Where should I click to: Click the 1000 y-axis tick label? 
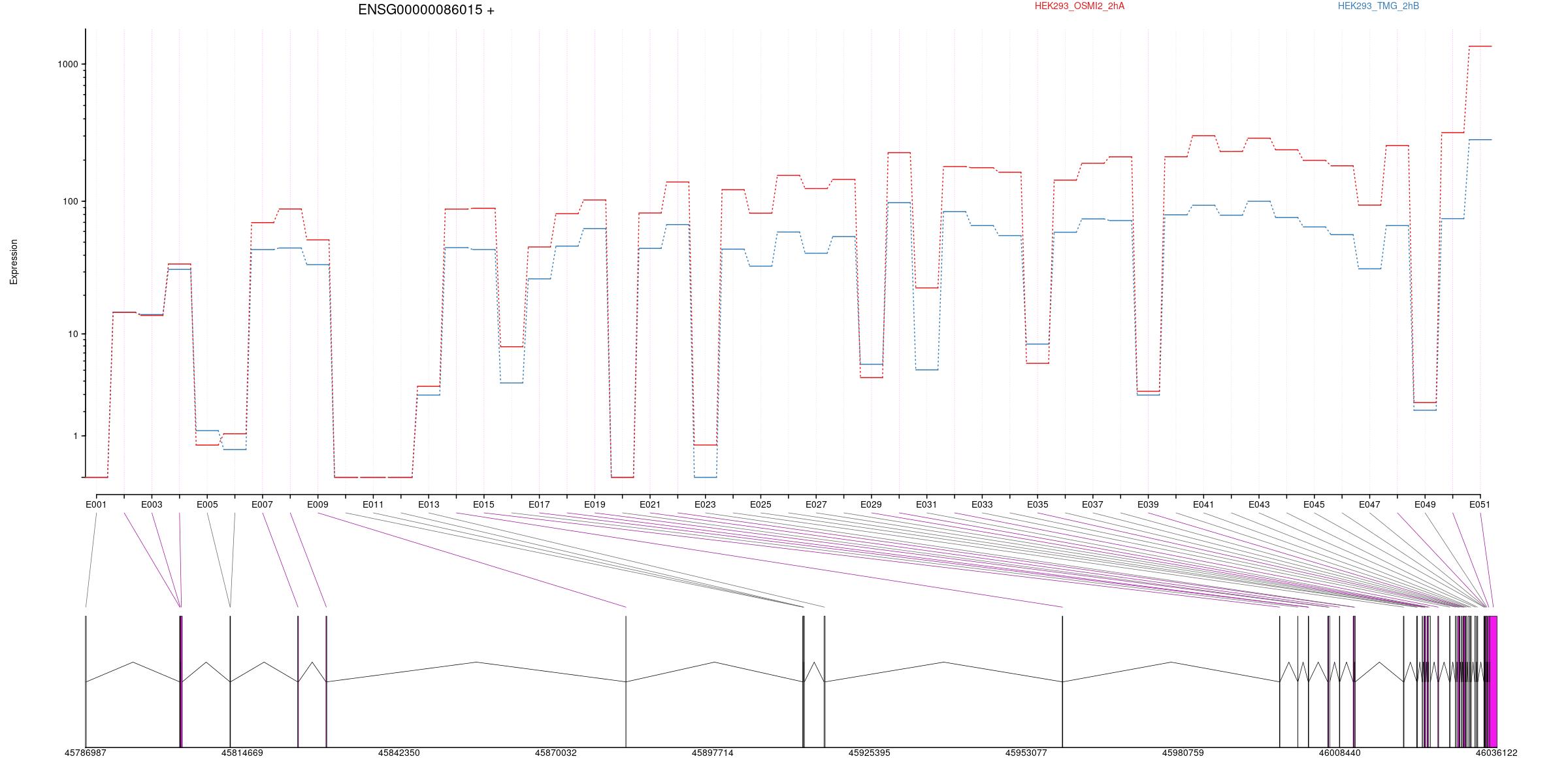click(68, 64)
